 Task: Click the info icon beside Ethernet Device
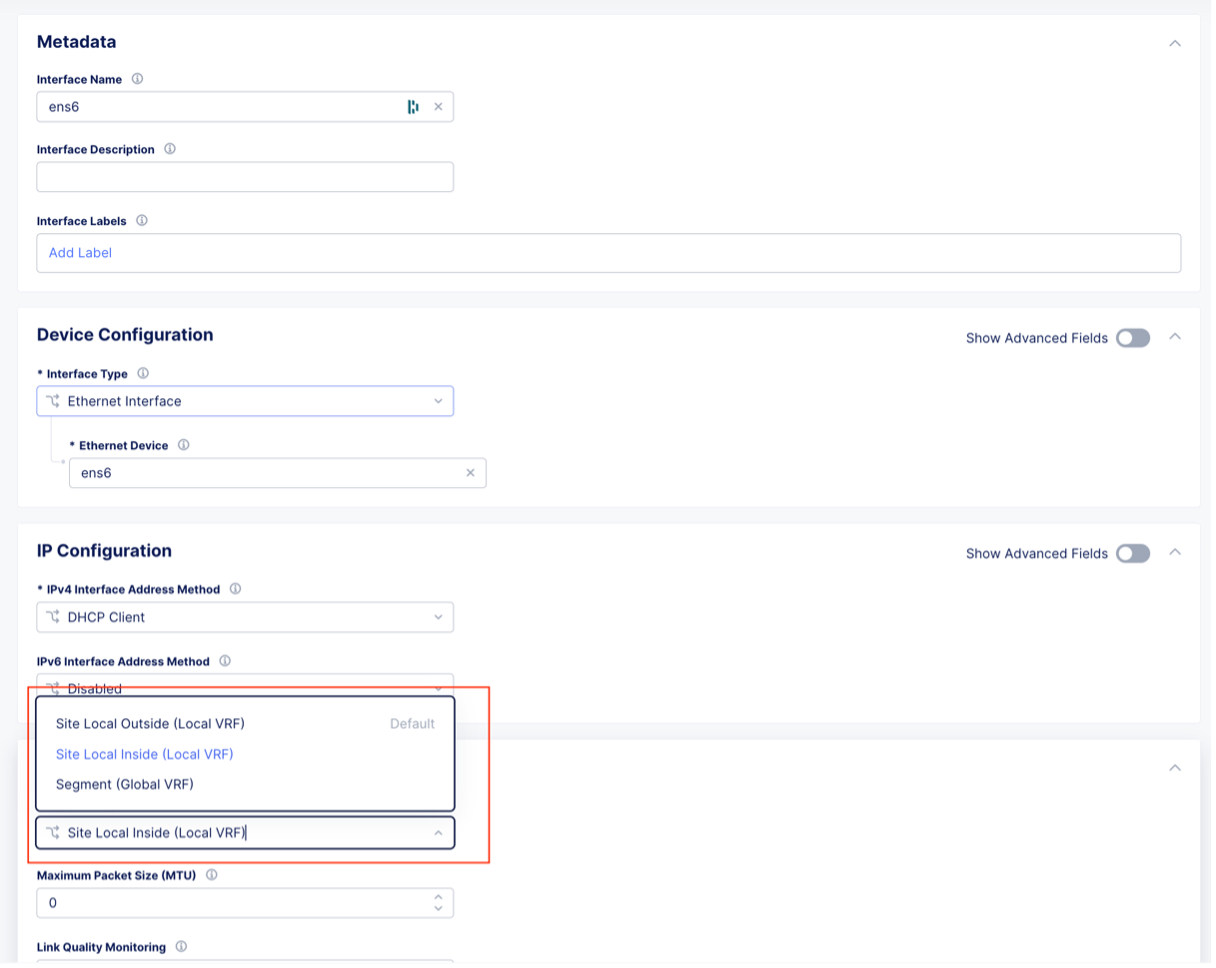pos(183,445)
